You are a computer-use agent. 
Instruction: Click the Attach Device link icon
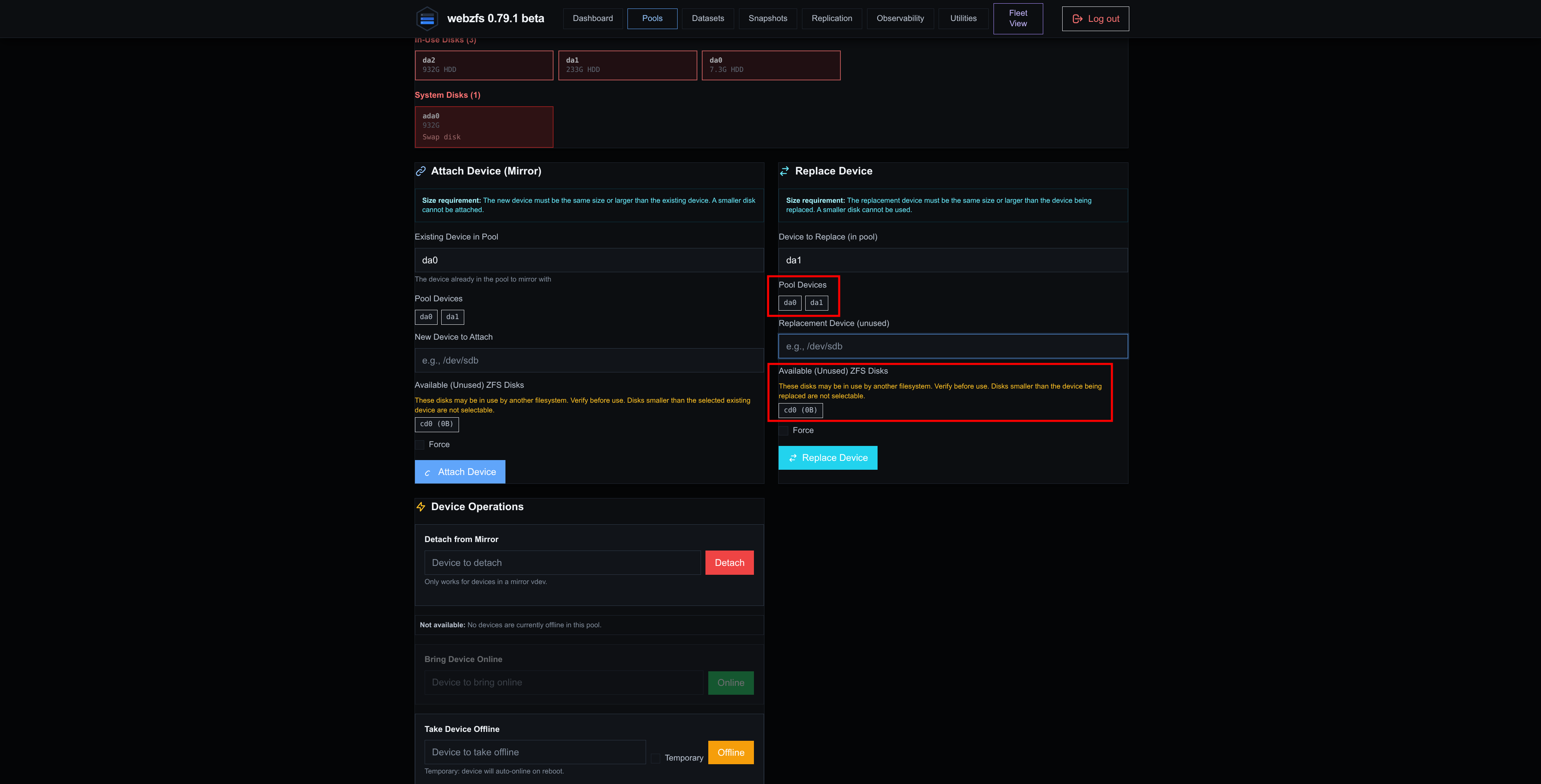421,171
